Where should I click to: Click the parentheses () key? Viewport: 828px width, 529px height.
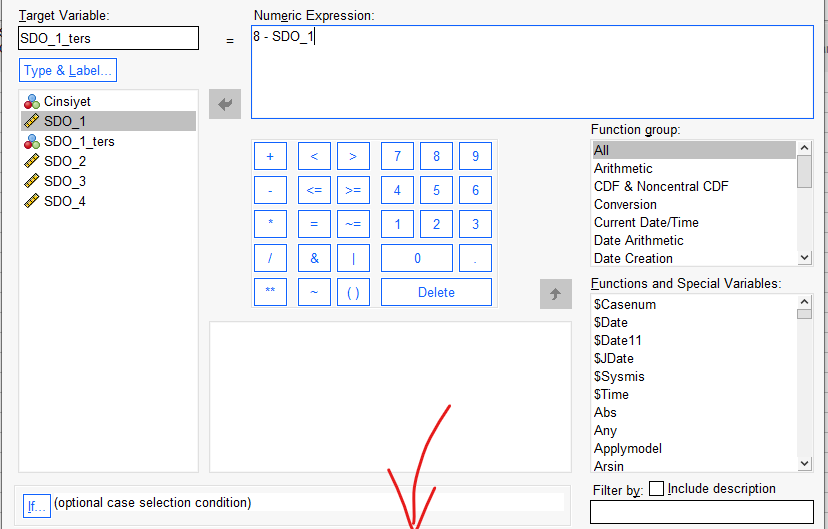353,292
